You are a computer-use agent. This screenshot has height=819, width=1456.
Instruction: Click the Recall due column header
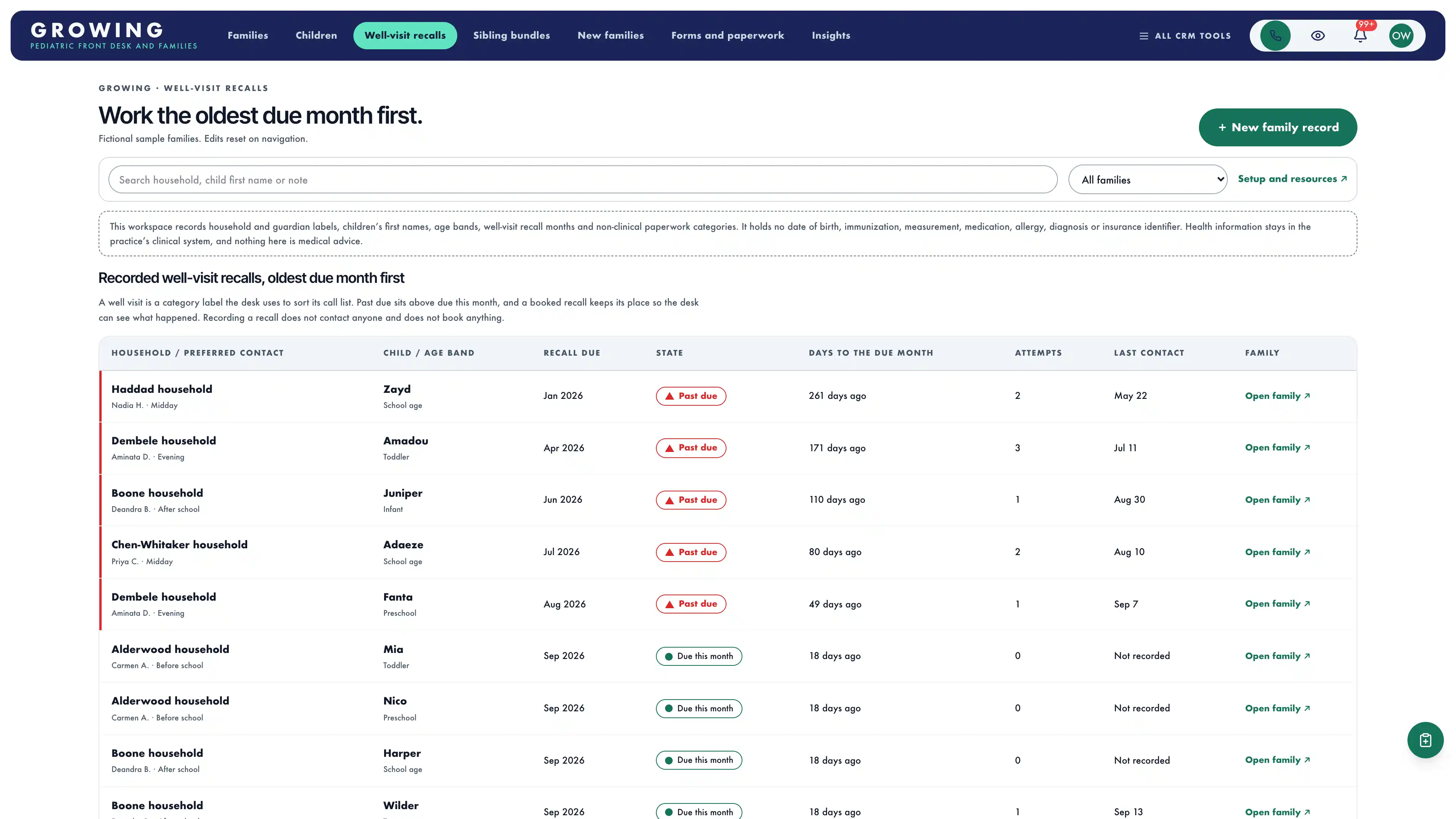point(571,353)
